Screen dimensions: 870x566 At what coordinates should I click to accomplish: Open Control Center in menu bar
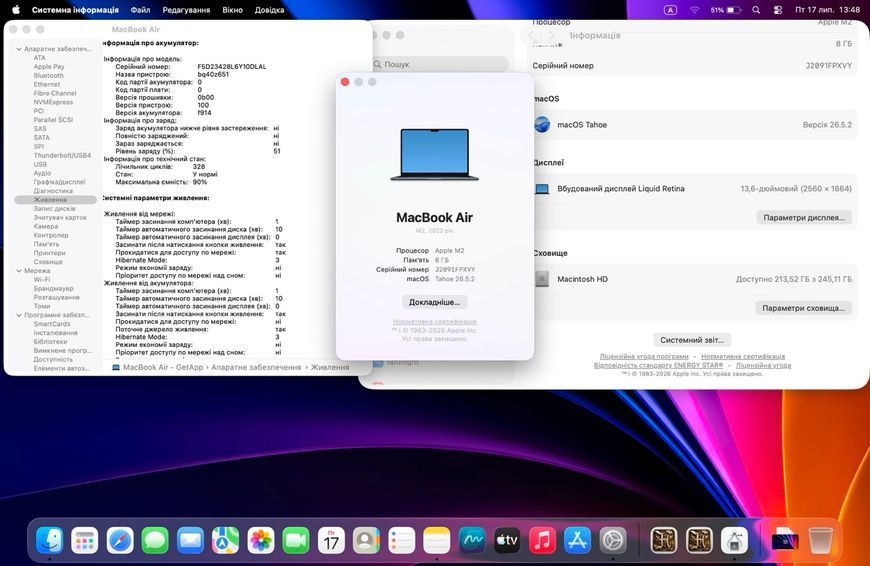[x=778, y=9]
